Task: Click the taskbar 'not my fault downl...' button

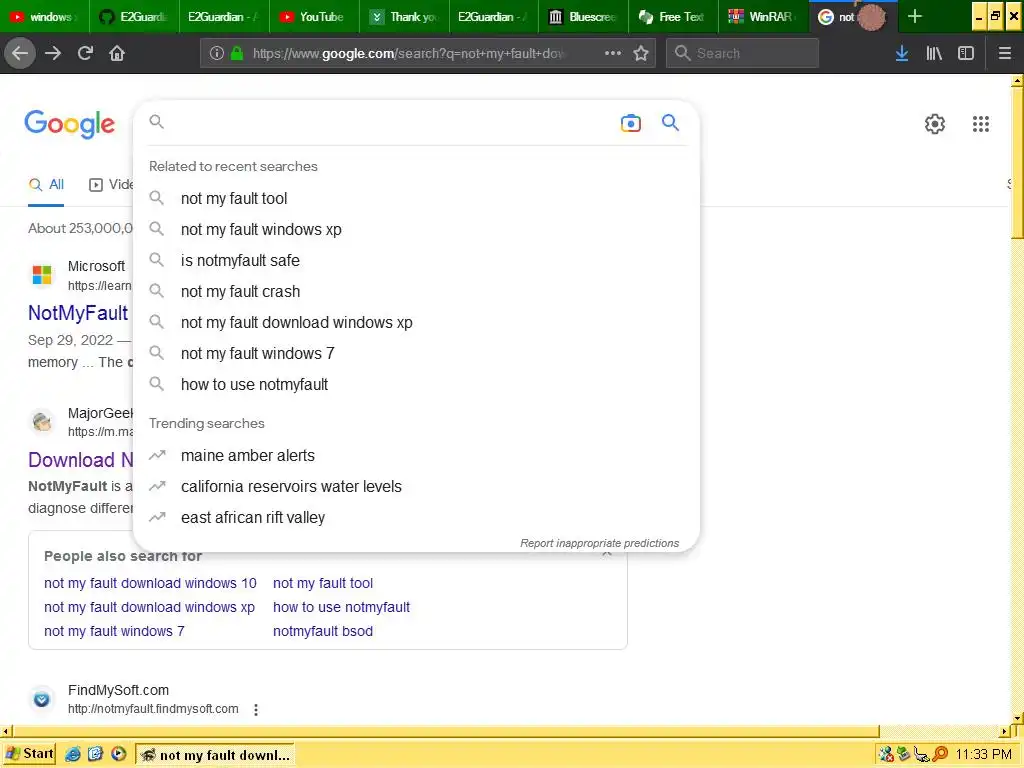Action: click(215, 755)
